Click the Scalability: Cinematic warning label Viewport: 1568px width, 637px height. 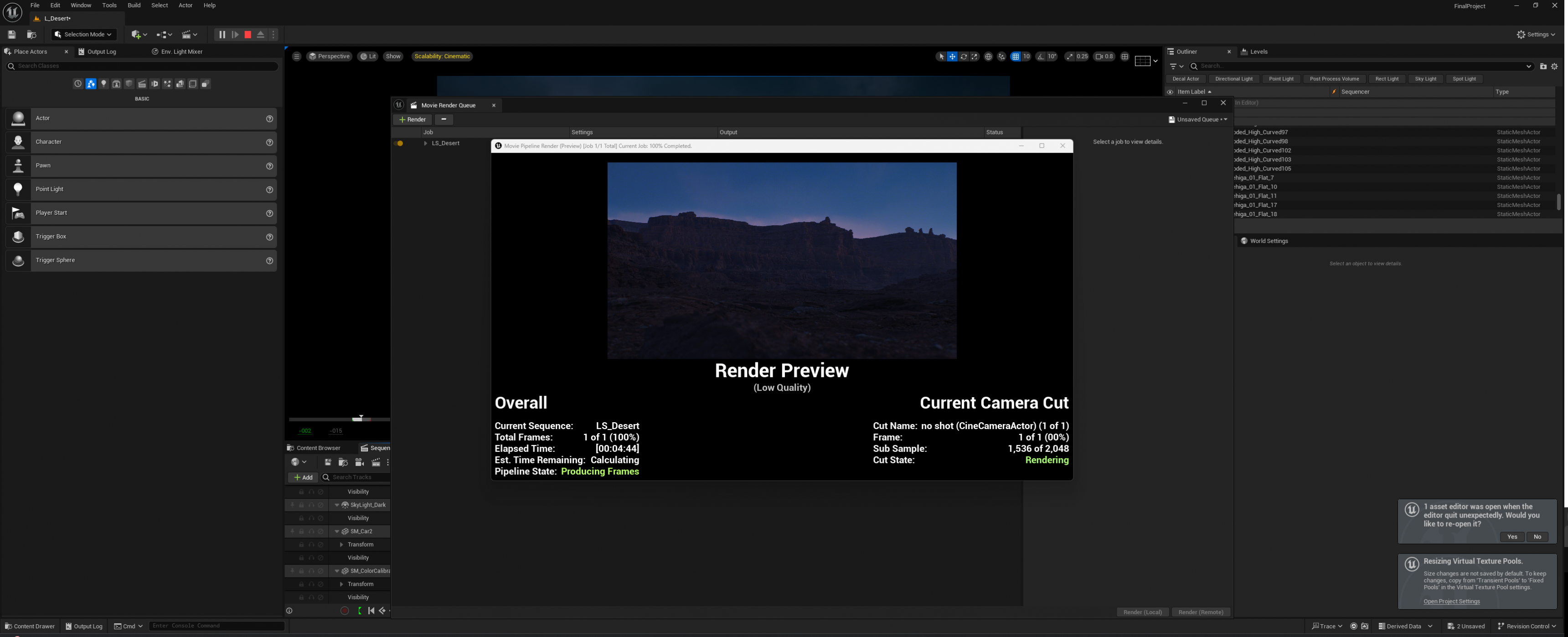[442, 57]
